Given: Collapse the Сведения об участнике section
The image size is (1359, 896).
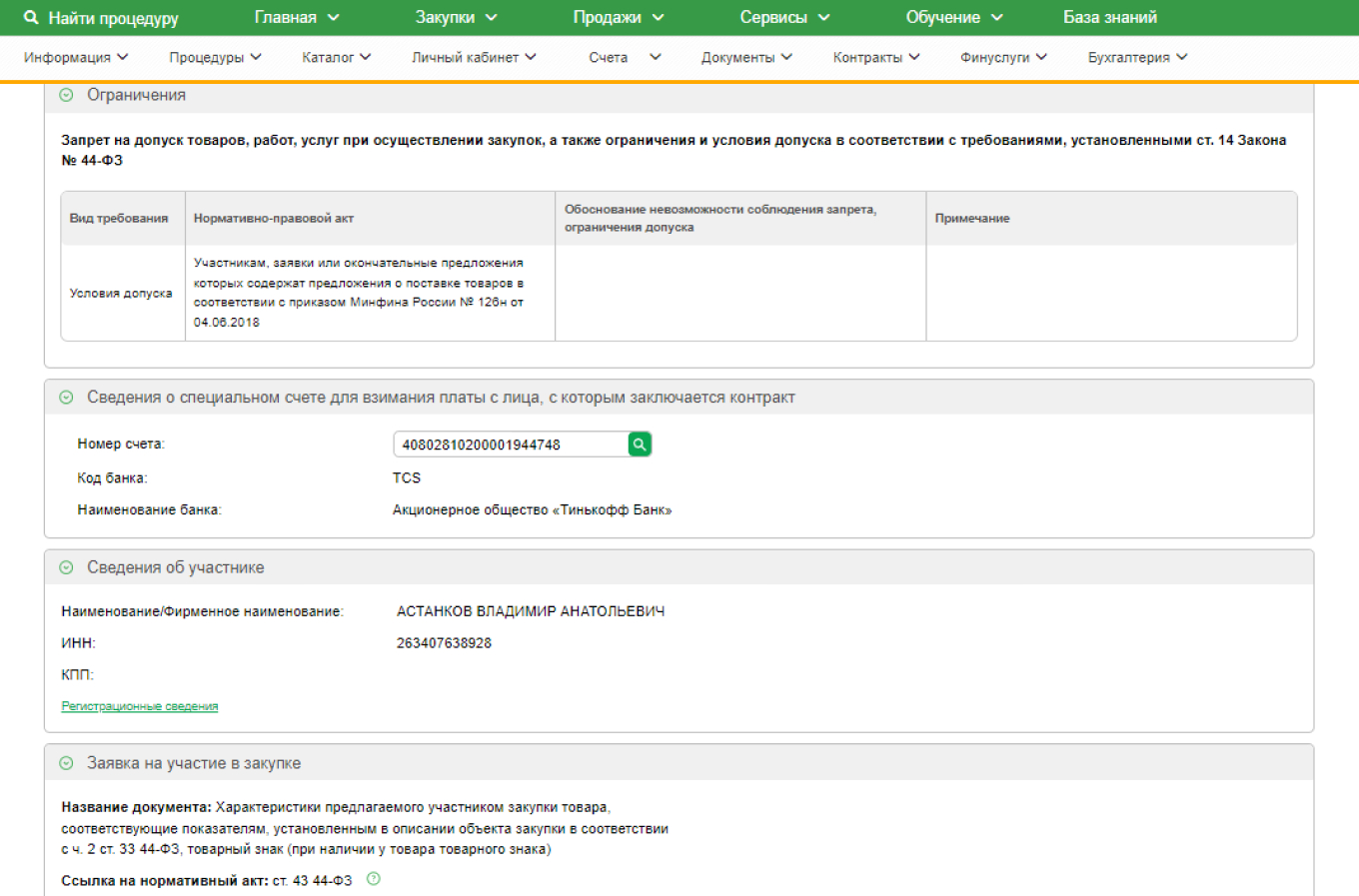Looking at the screenshot, I should click(66, 567).
